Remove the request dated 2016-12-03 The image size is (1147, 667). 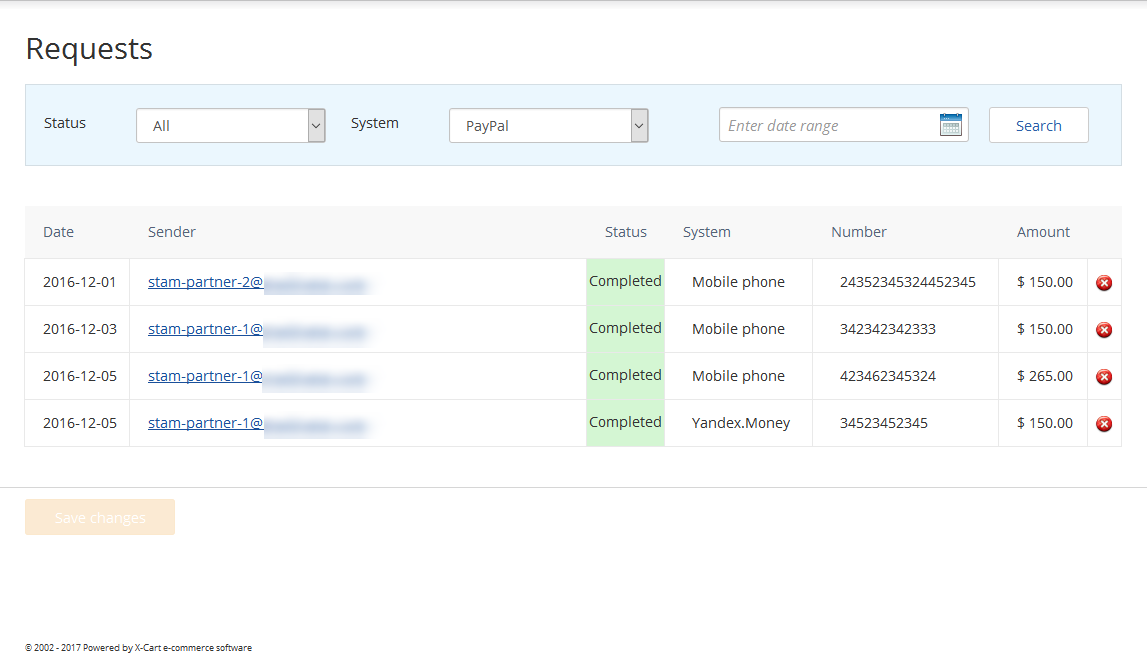1104,330
